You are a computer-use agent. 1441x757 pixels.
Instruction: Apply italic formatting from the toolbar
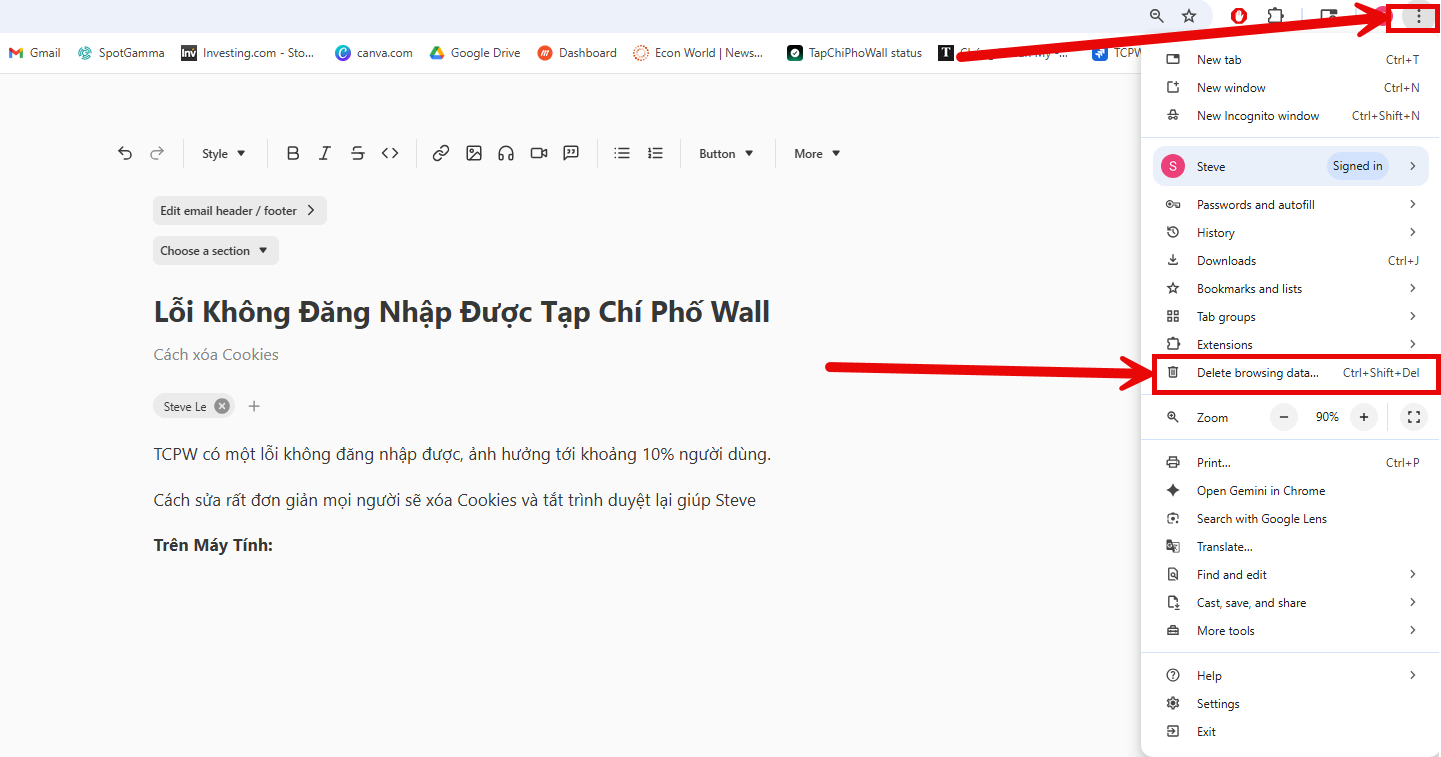coord(325,154)
